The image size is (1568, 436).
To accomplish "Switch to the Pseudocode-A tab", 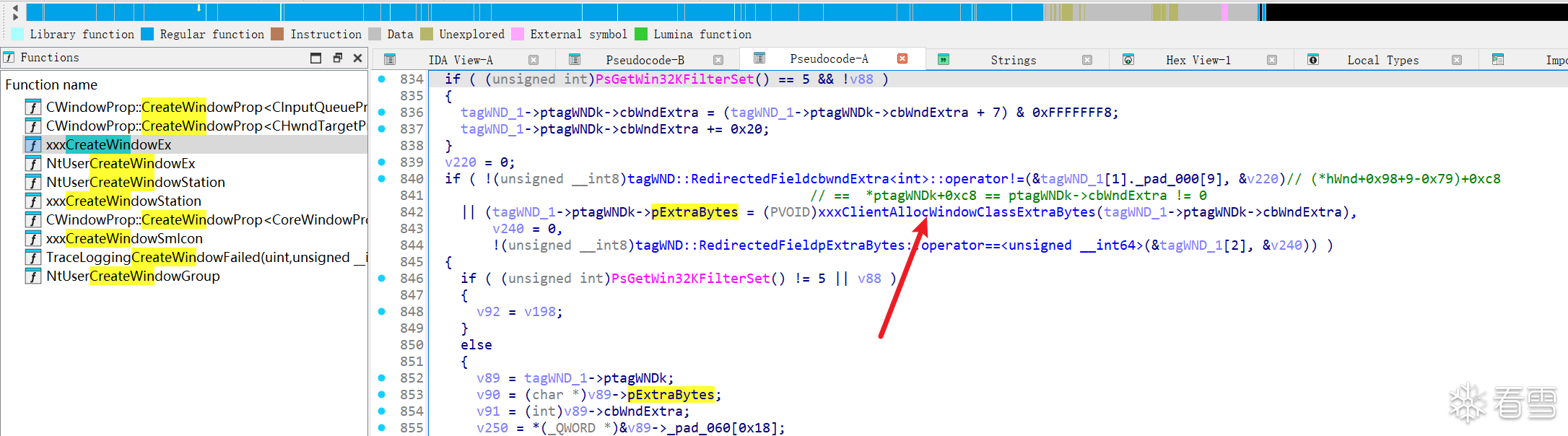I will 829,58.
